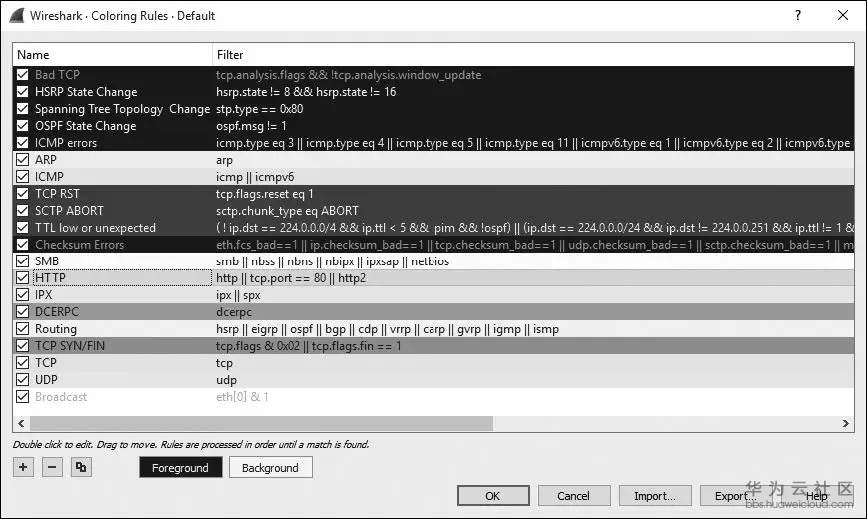Click the 'udp' filter text

click(x=226, y=380)
